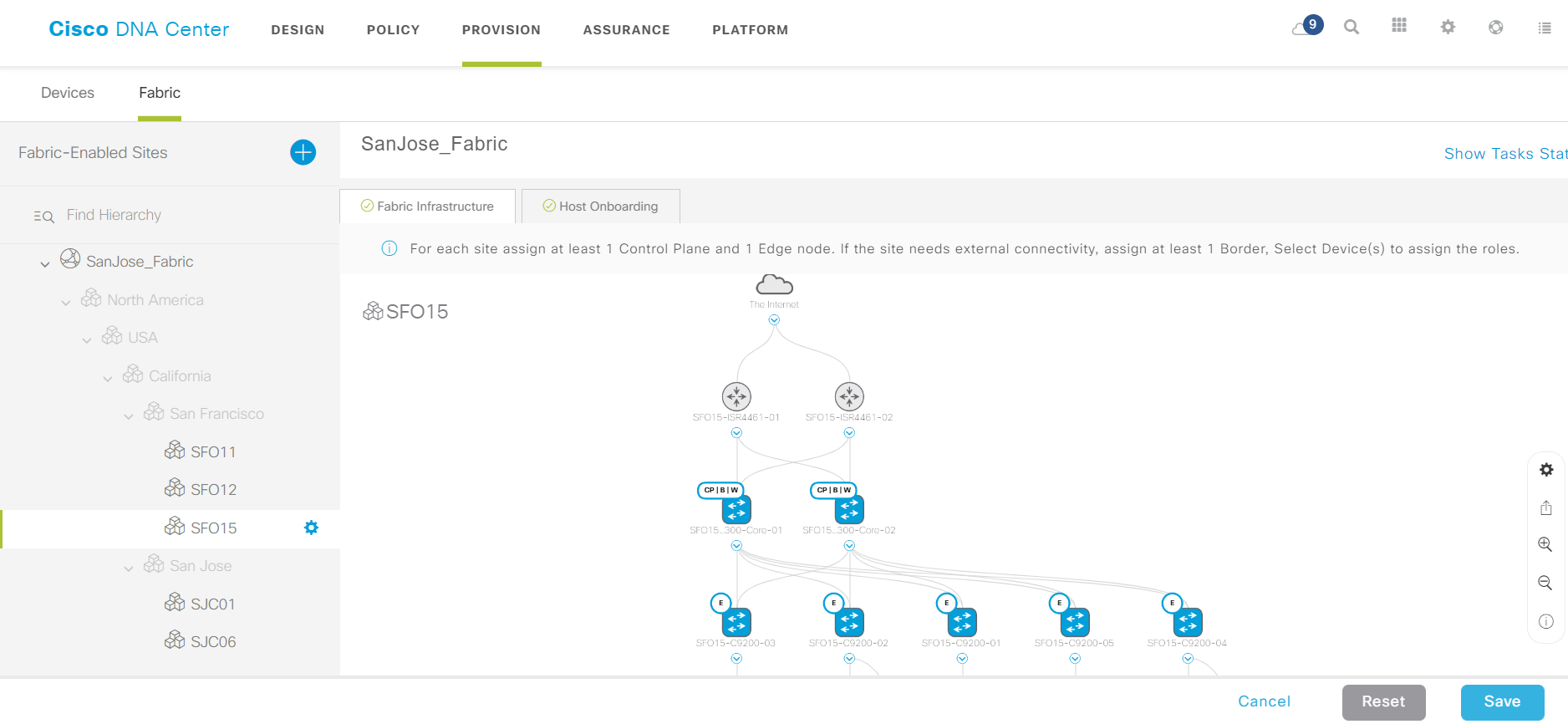Collapse the SanJose_Fabric tree chevron
The image size is (1568, 724).
click(x=45, y=264)
